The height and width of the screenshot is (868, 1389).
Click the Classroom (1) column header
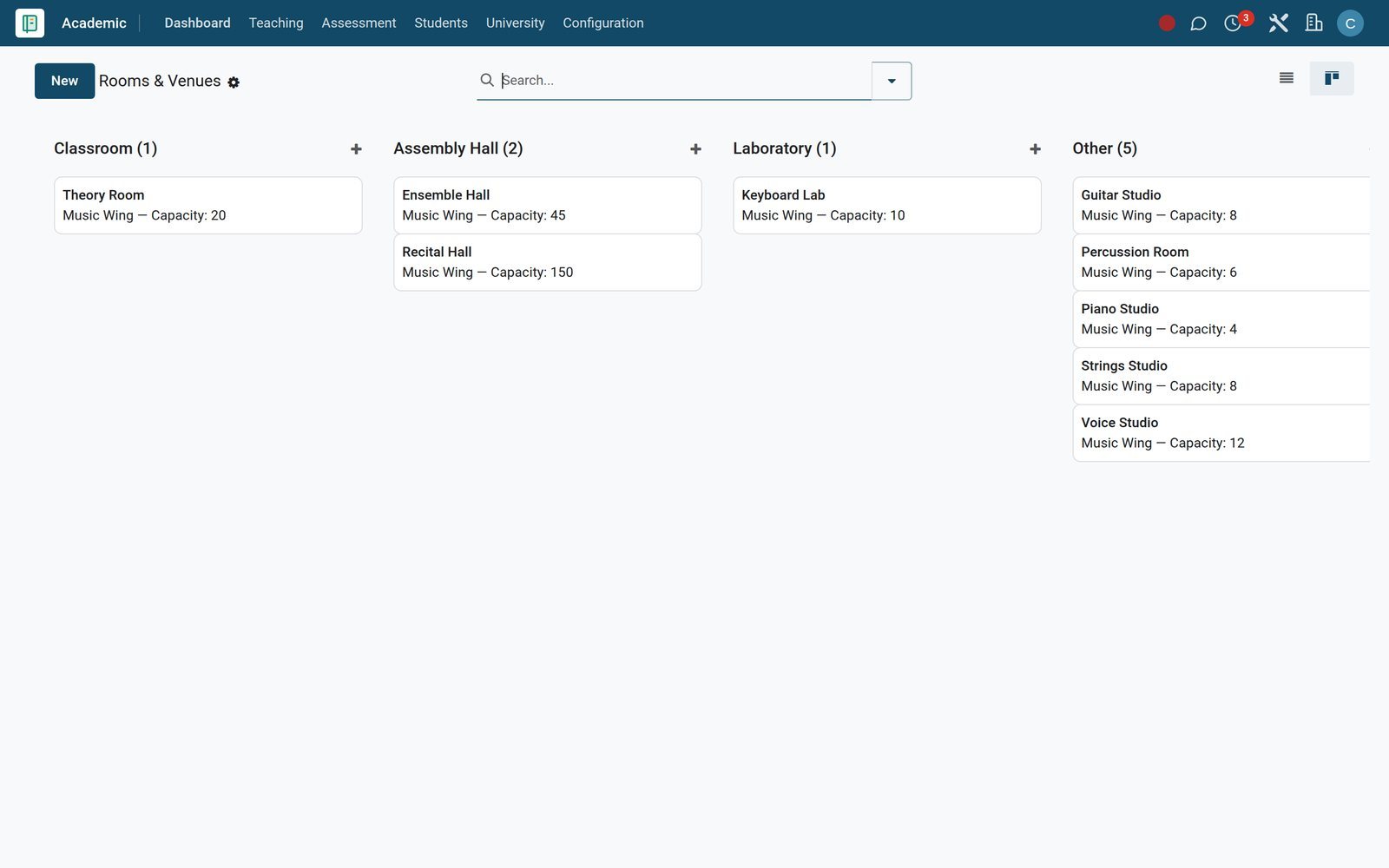tap(105, 148)
